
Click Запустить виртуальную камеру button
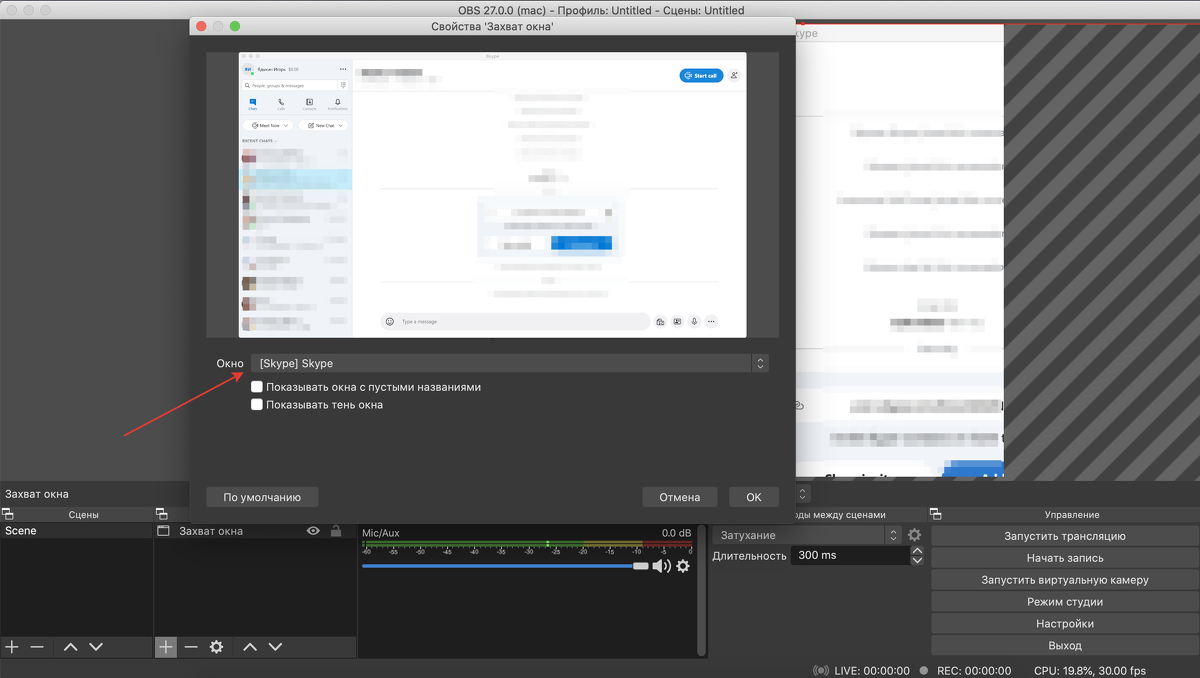click(1065, 580)
